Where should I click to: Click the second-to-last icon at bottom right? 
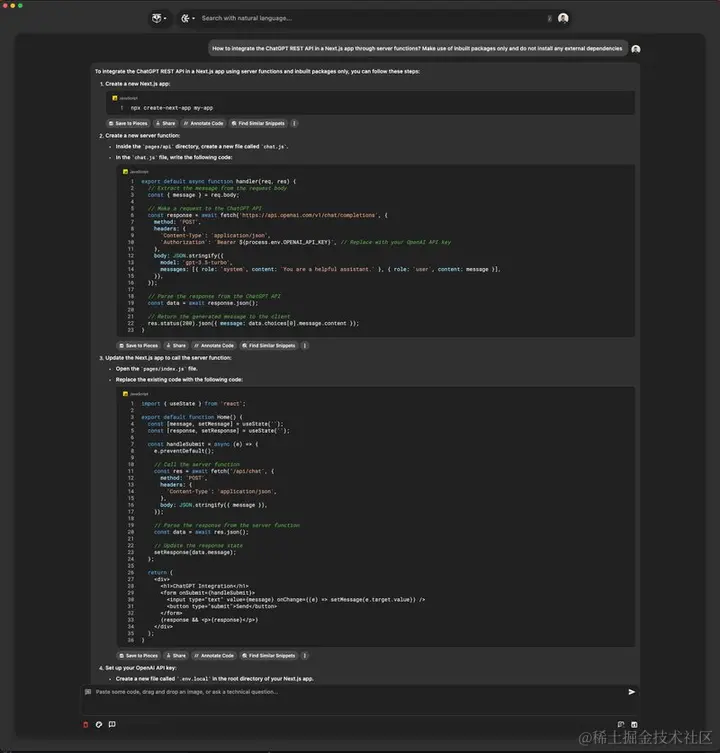pyautogui.click(x=621, y=724)
